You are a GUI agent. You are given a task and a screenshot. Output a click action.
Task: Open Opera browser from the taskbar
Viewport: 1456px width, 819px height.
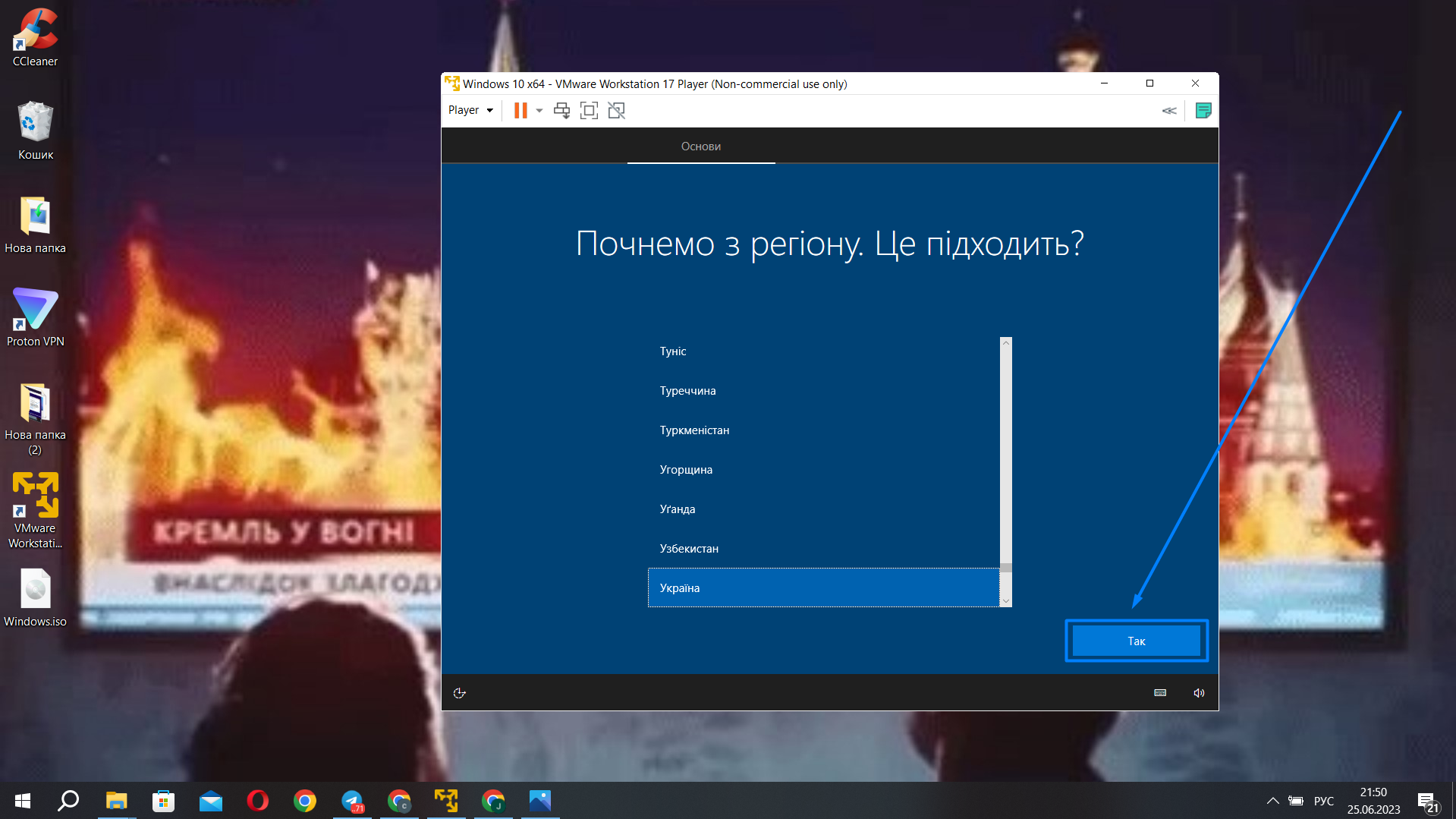tap(258, 801)
